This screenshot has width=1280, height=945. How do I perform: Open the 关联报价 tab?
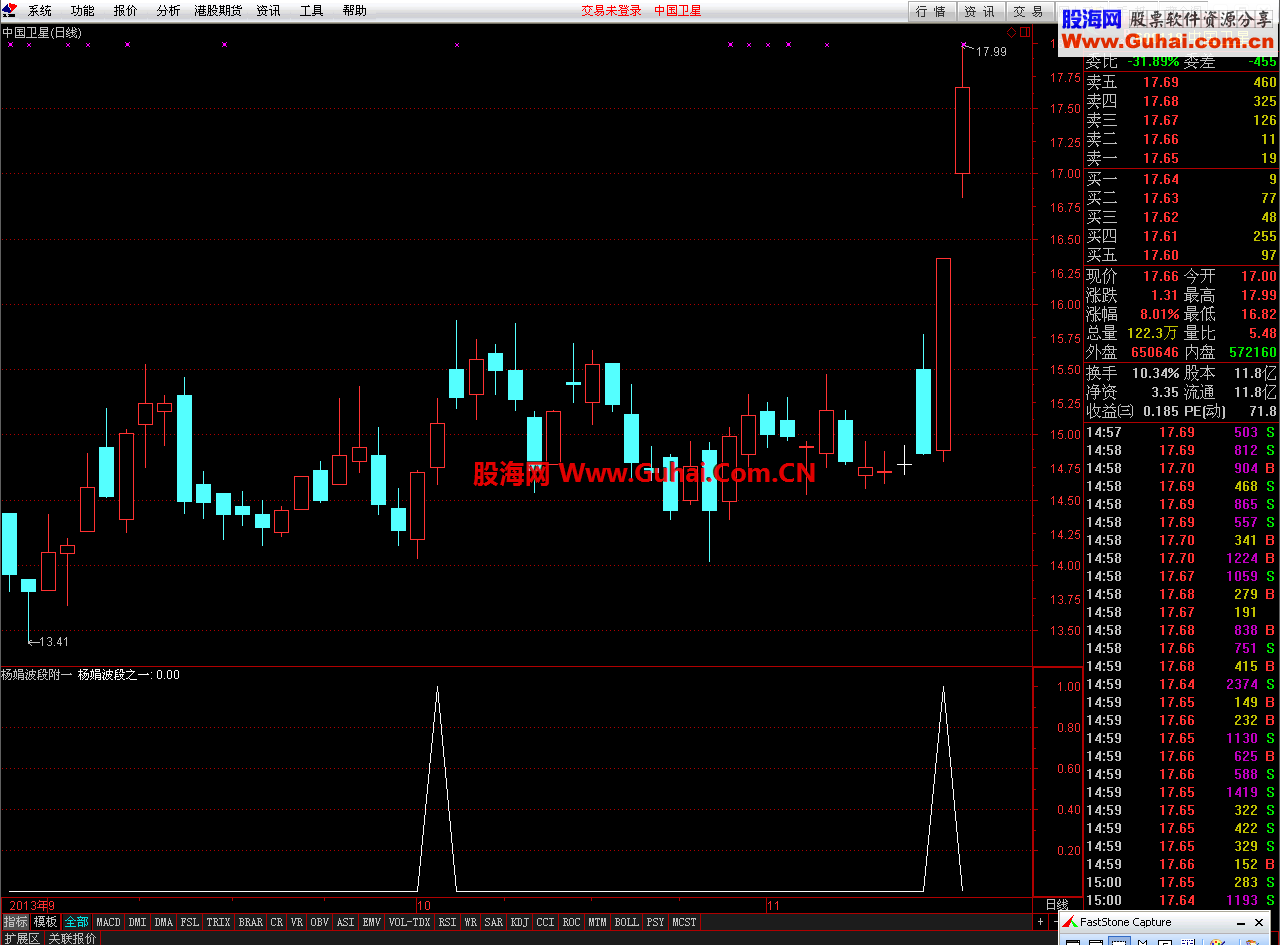point(72,938)
